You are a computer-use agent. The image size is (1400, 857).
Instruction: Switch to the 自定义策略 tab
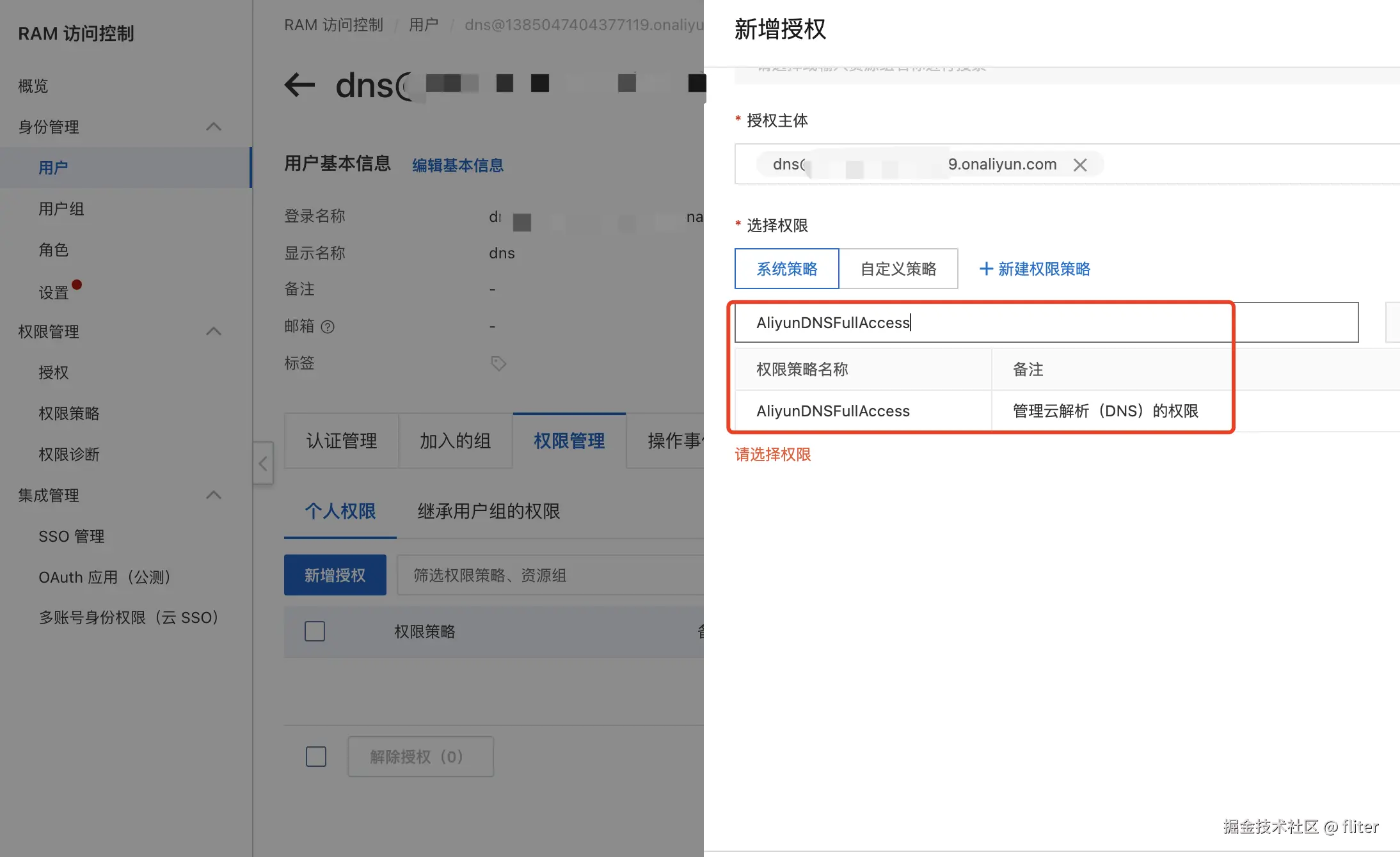click(898, 269)
